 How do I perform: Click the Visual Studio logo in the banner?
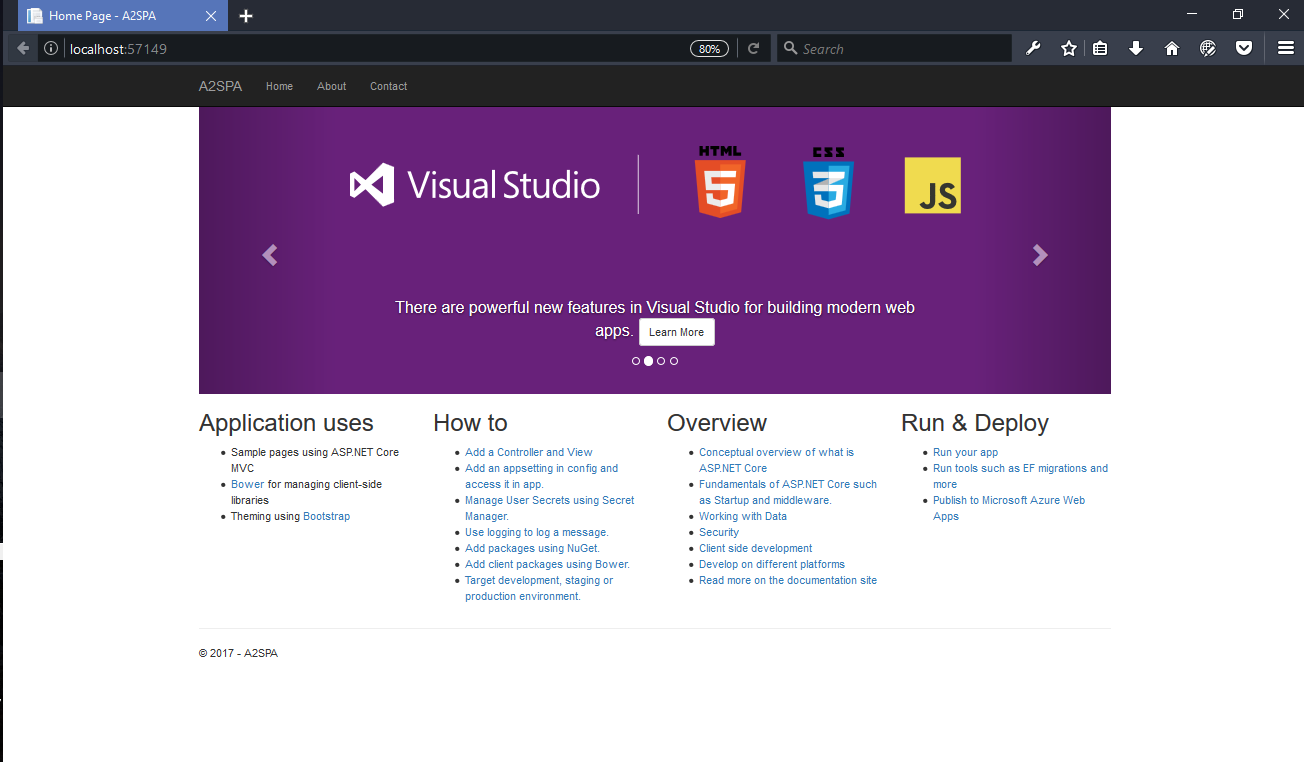pos(475,185)
